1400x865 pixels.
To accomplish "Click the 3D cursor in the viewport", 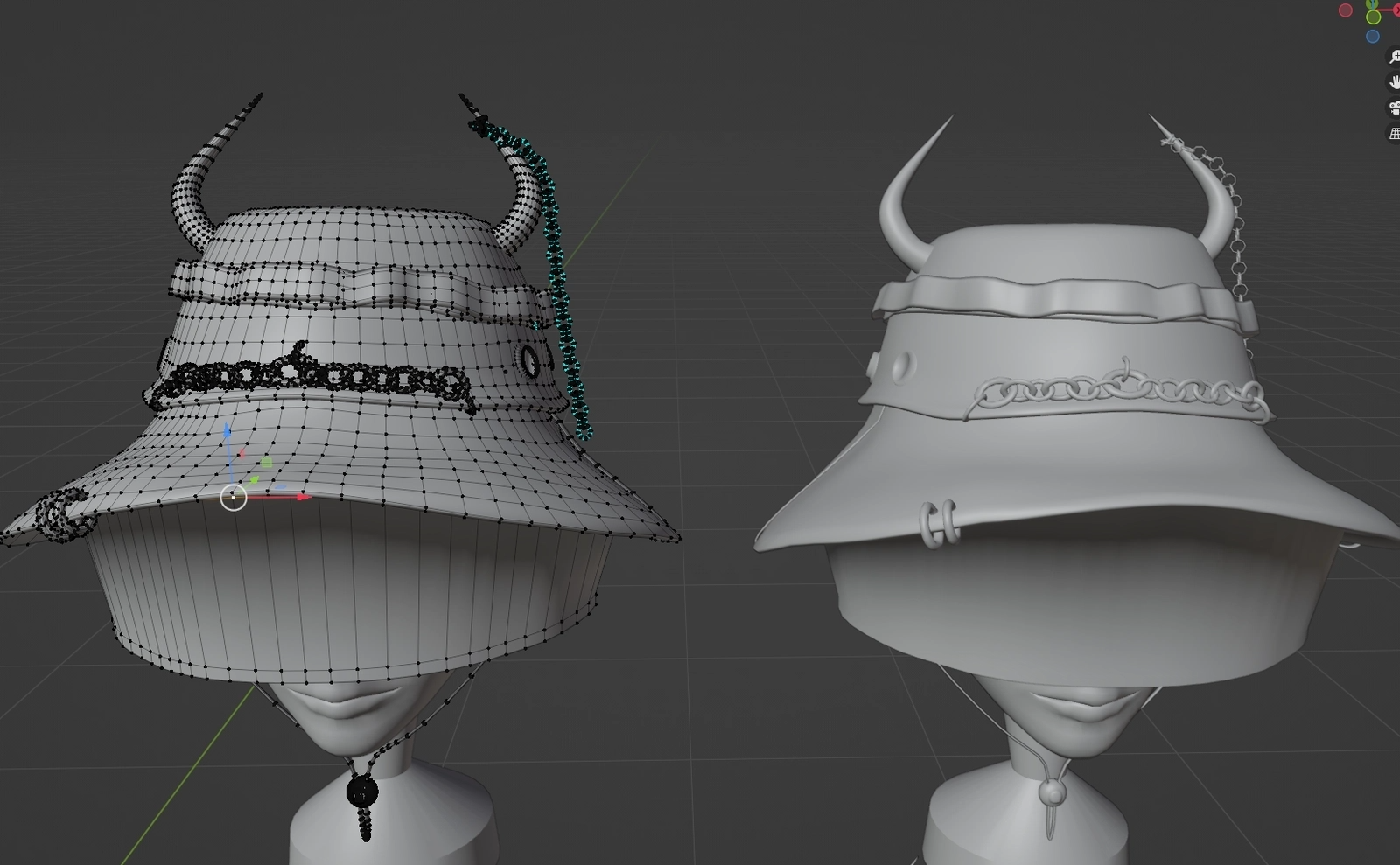I will point(234,497).
